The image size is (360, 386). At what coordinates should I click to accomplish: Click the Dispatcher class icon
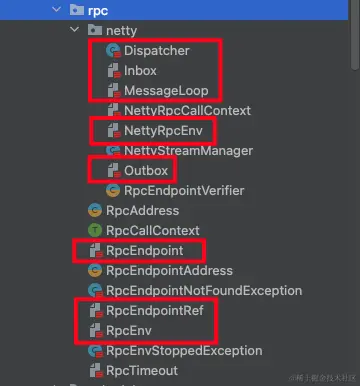pos(113,51)
